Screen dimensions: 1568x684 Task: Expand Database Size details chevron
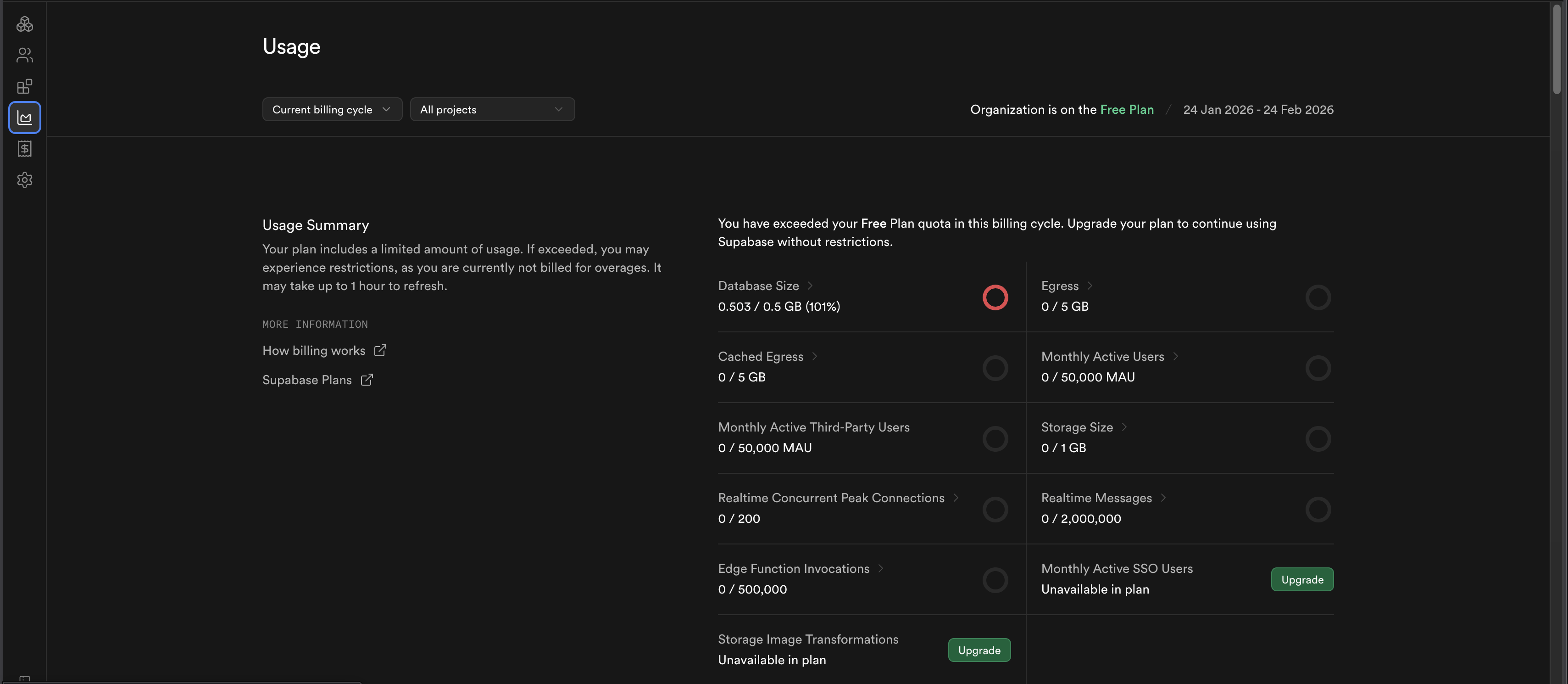pyautogui.click(x=810, y=286)
